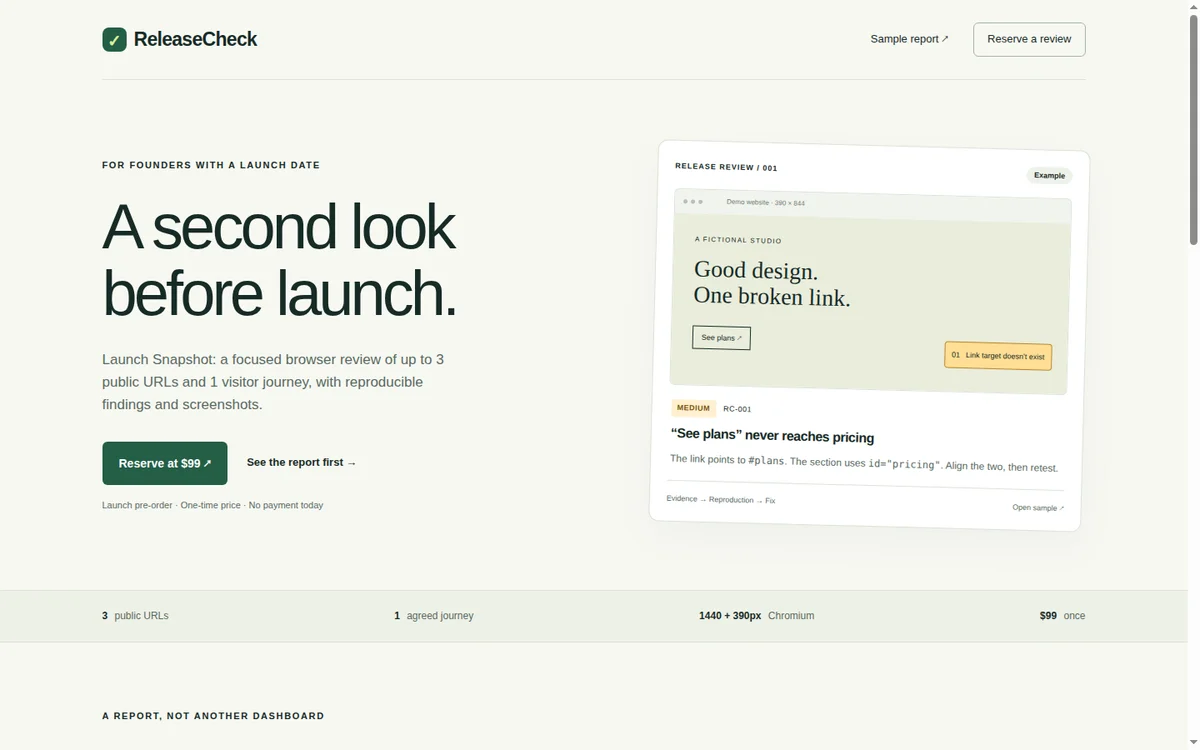1200x750 pixels.
Task: Select the RC-001 finding identifier
Action: coord(737,409)
